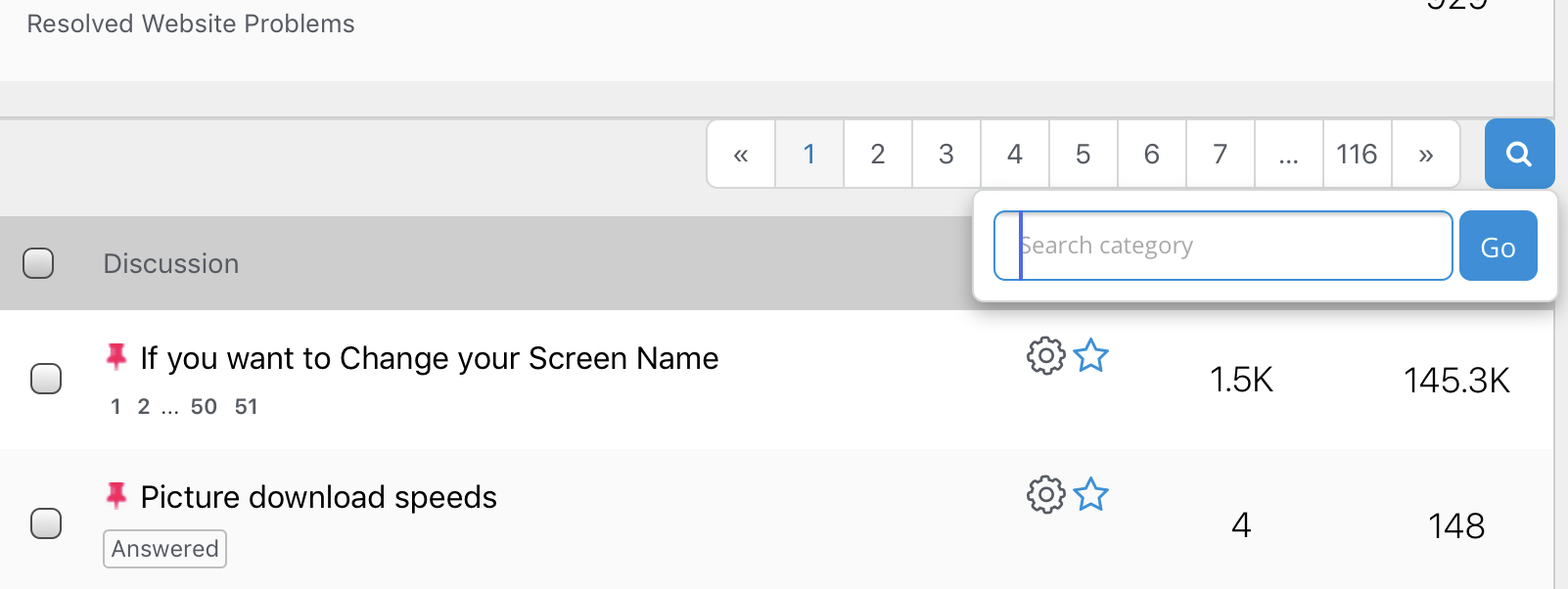Toggle the select-all Discussion checkbox
Viewport: 1568px width, 589px height.
click(38, 263)
